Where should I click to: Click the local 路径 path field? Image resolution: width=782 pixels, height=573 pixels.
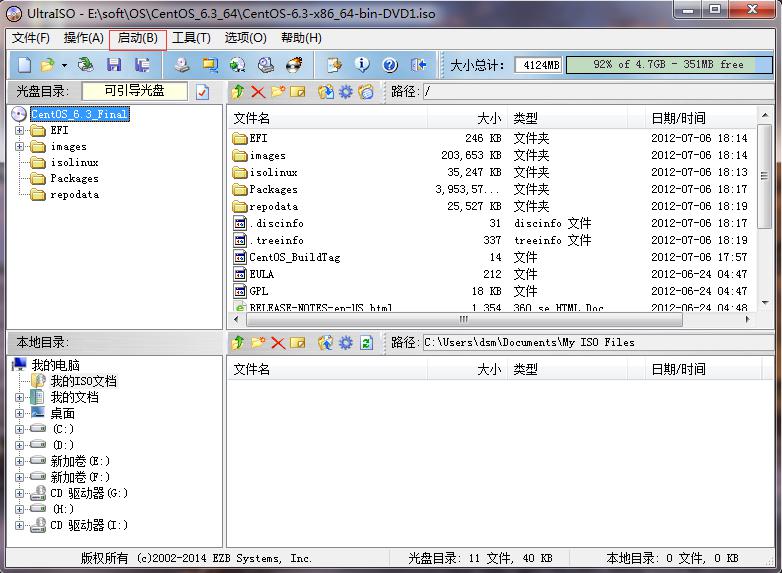coord(598,343)
